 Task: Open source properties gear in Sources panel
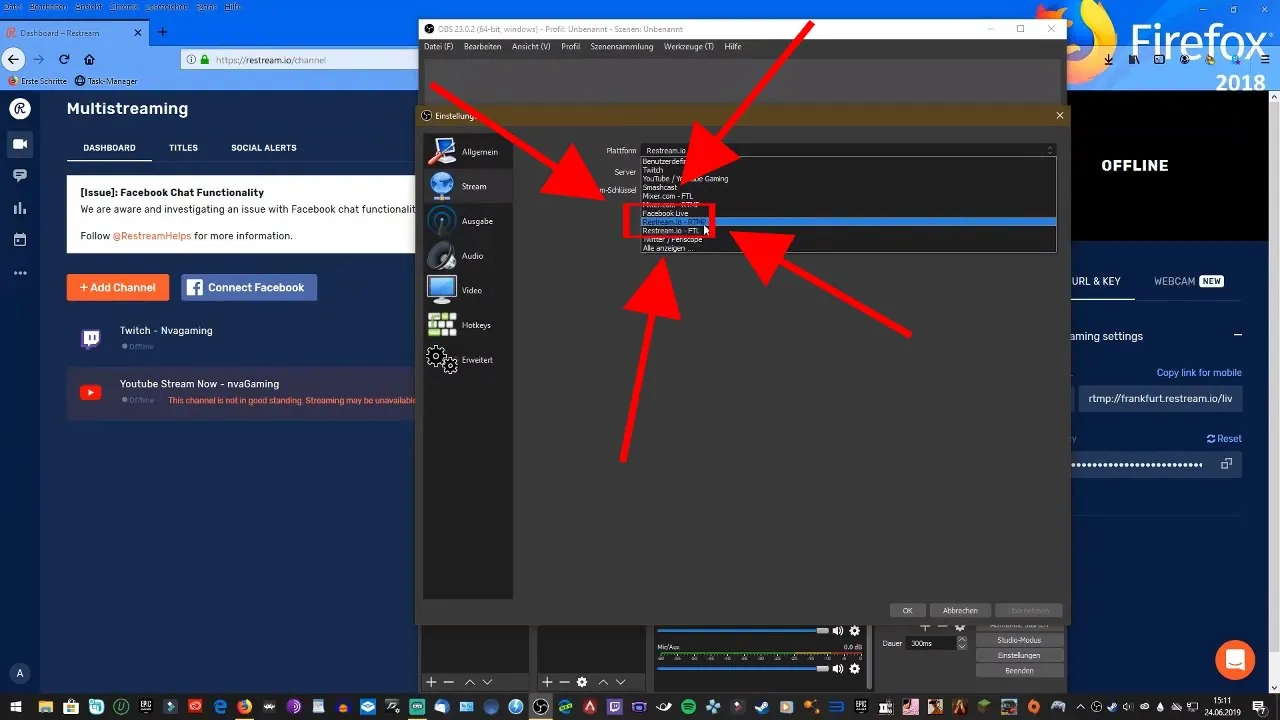[x=582, y=681]
